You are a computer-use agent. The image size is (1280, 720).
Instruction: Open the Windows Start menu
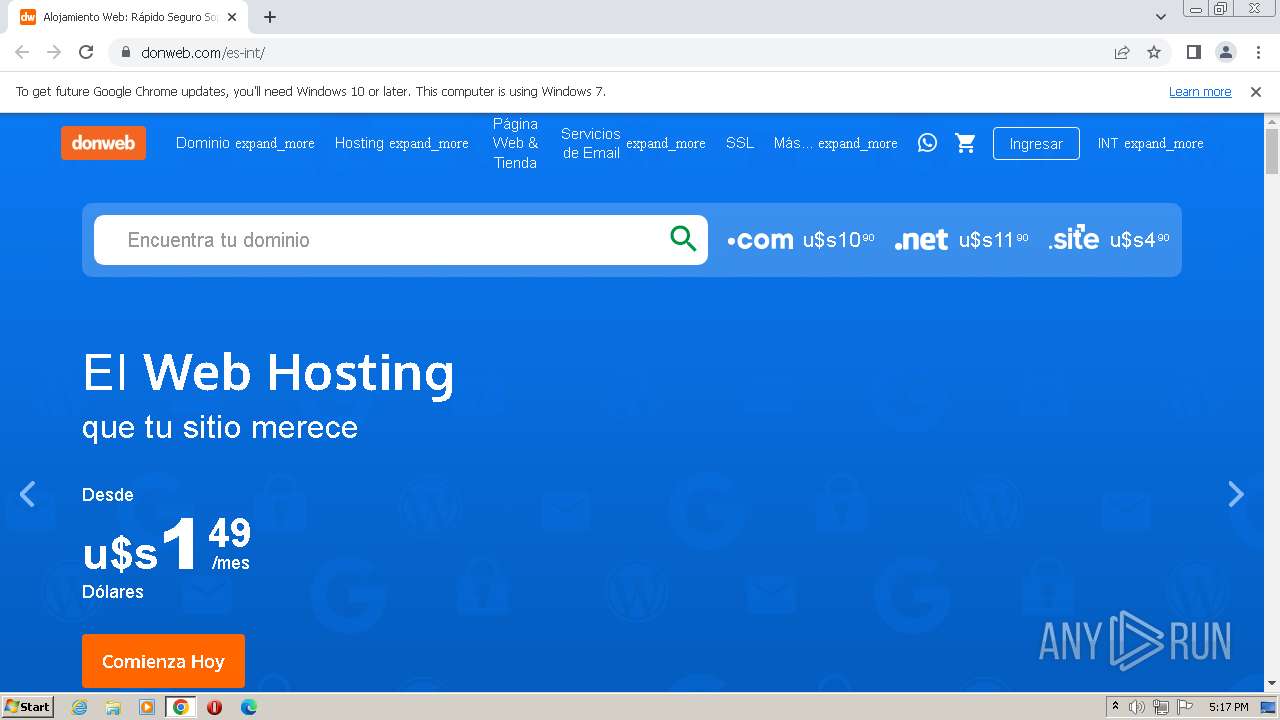(x=27, y=707)
